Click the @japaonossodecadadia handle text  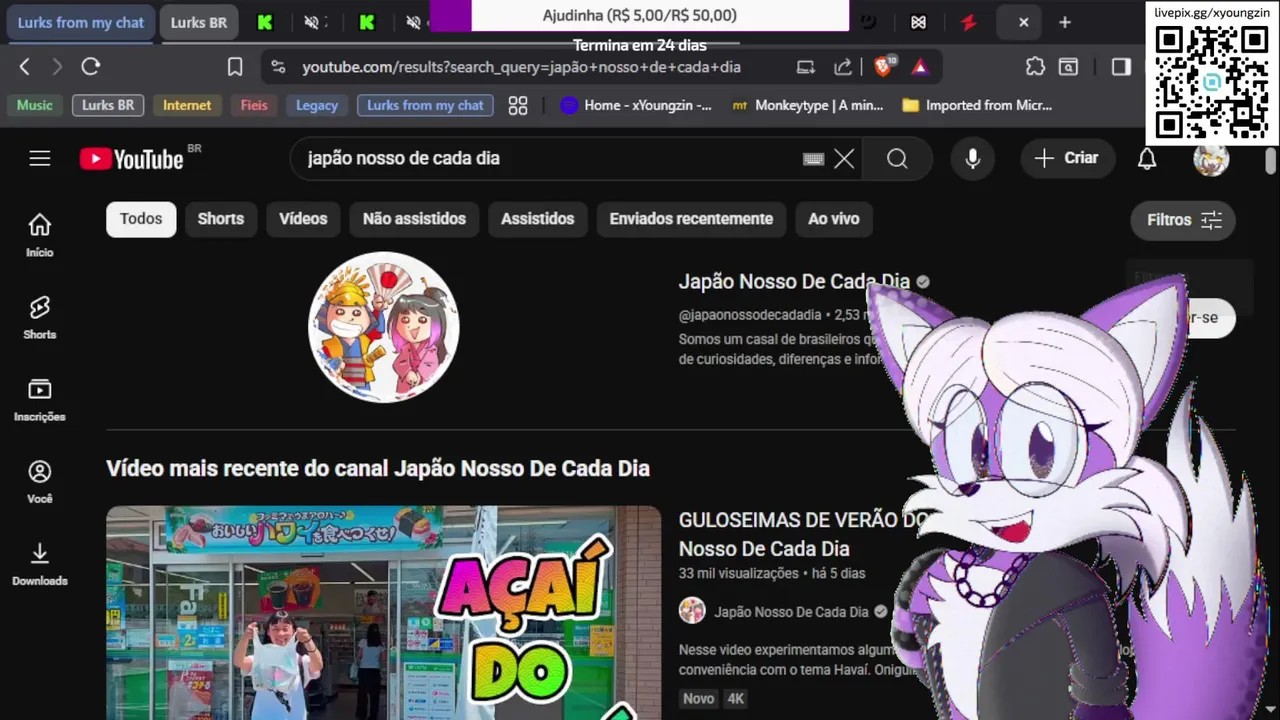click(x=750, y=315)
